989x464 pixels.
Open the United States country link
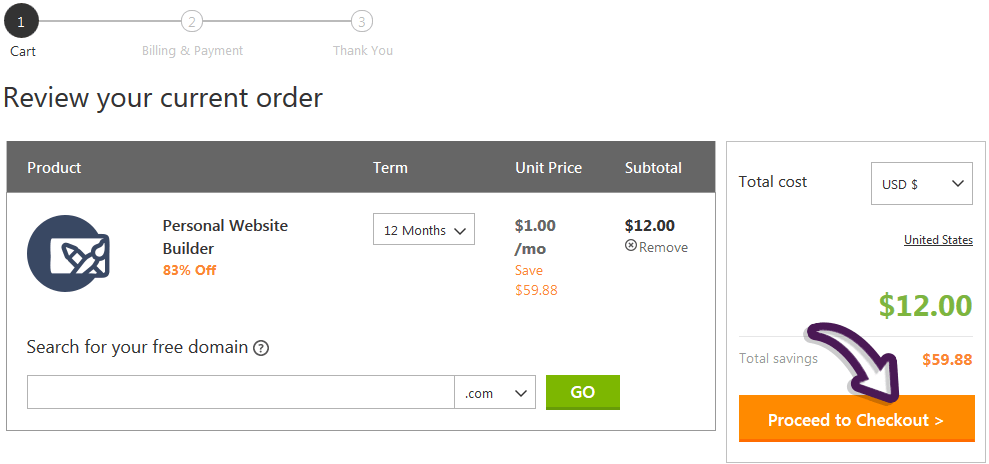(x=938, y=240)
